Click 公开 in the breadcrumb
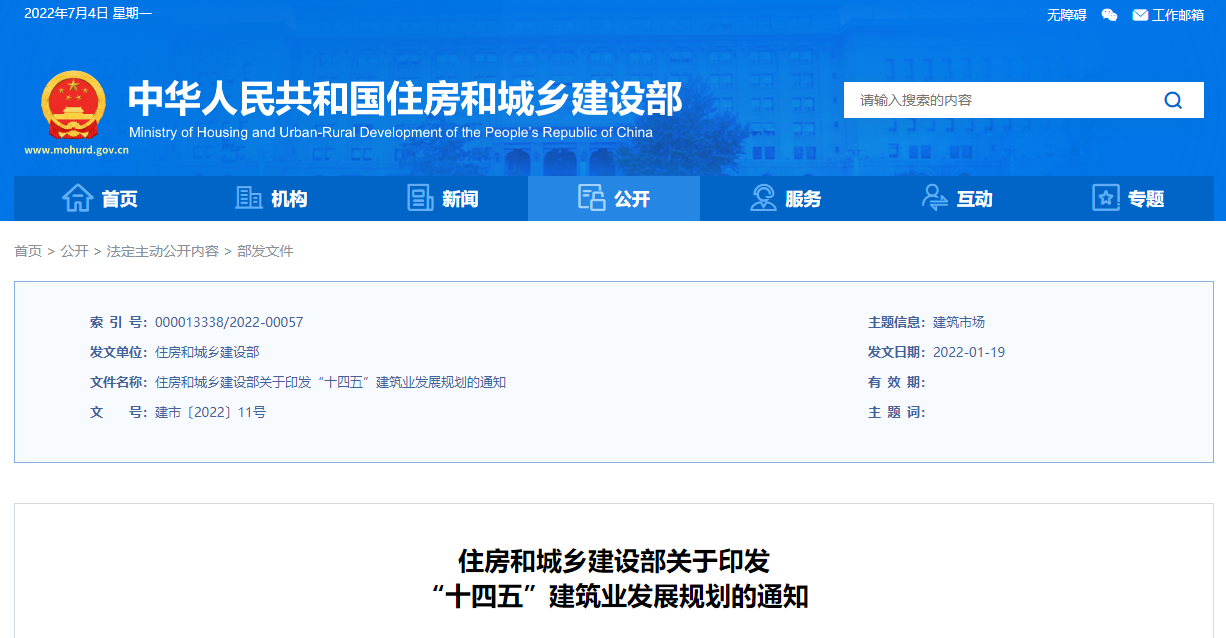This screenshot has width=1226, height=638. [74, 251]
